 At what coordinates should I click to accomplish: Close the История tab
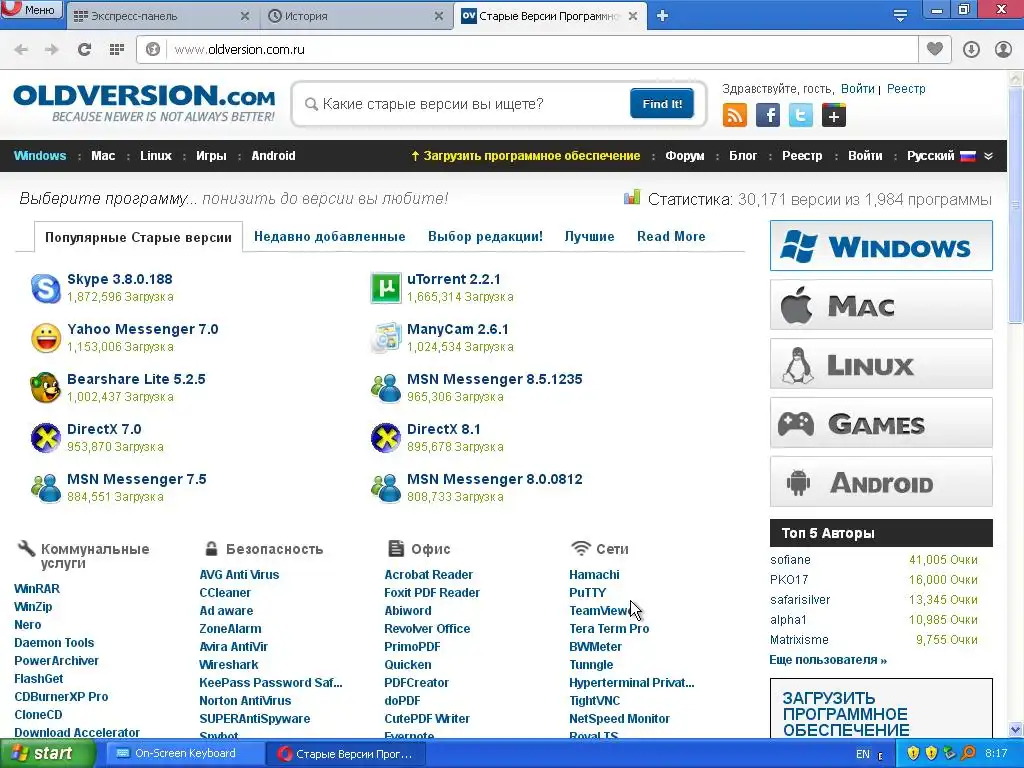click(x=439, y=16)
